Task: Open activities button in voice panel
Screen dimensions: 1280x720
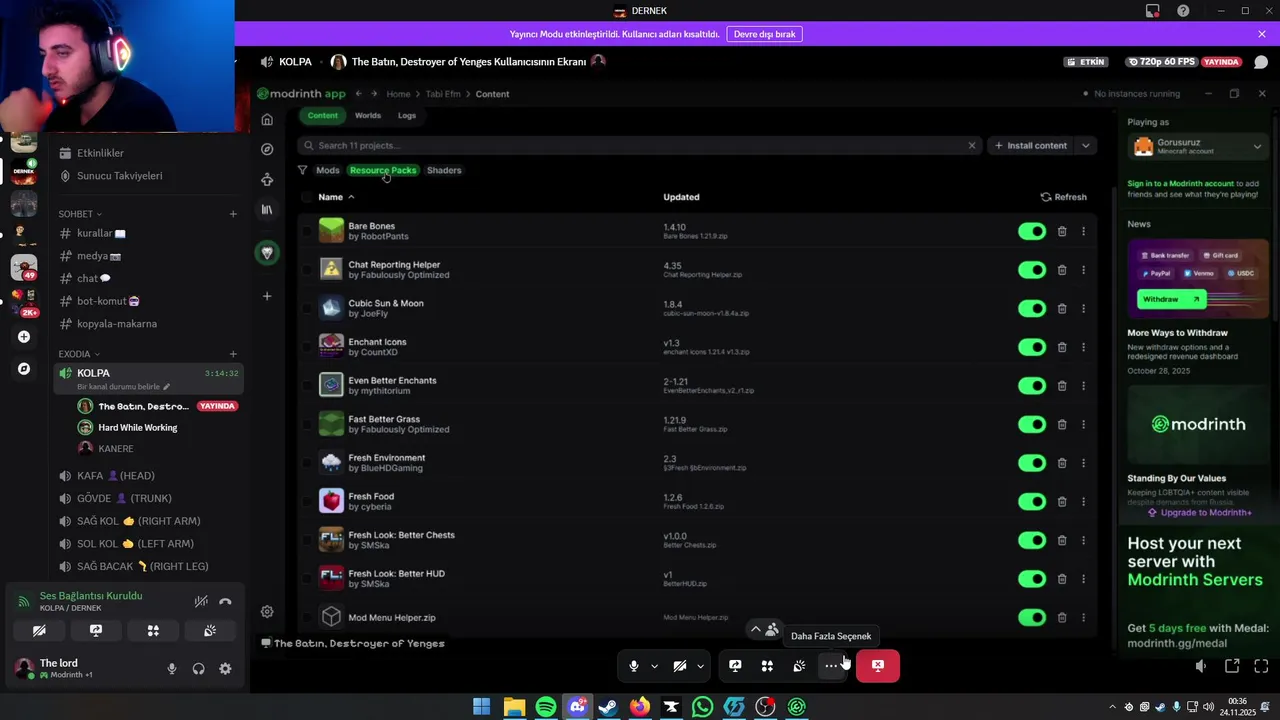Action: (153, 631)
